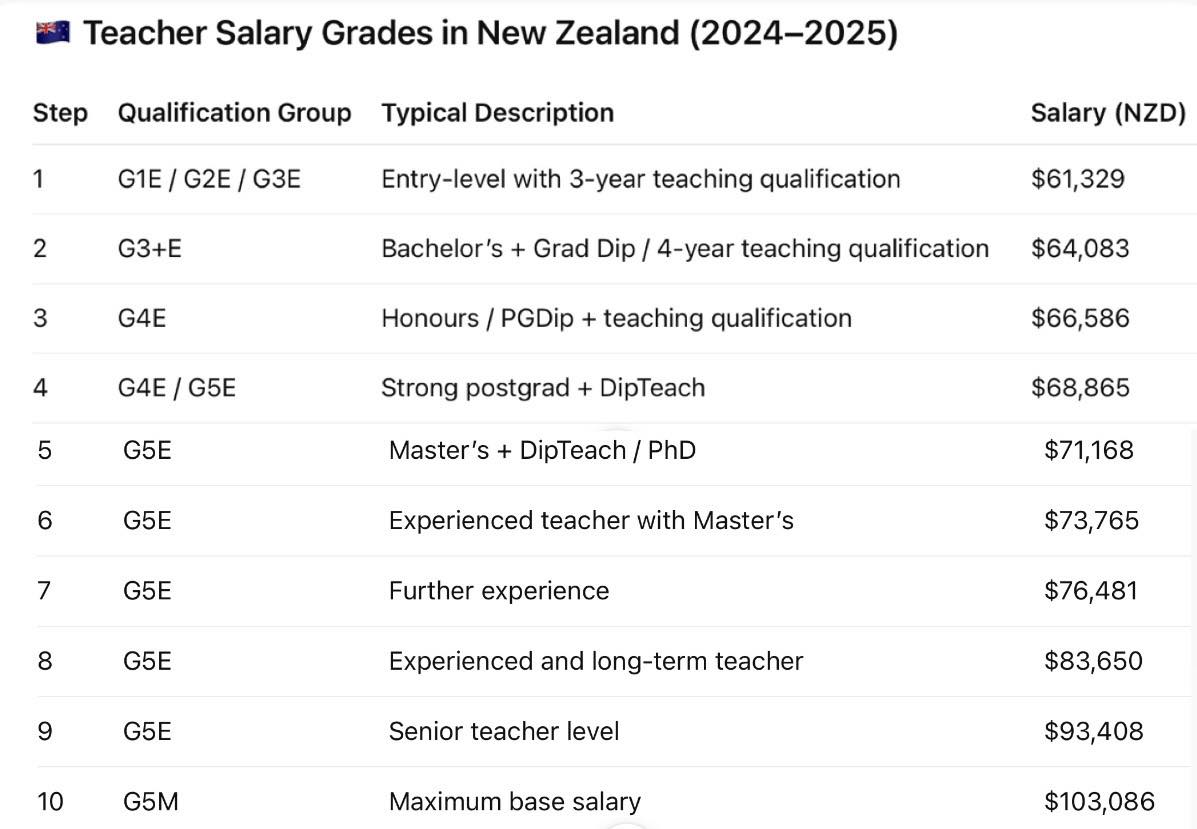Select the $61,329 salary cell

pos(1078,179)
